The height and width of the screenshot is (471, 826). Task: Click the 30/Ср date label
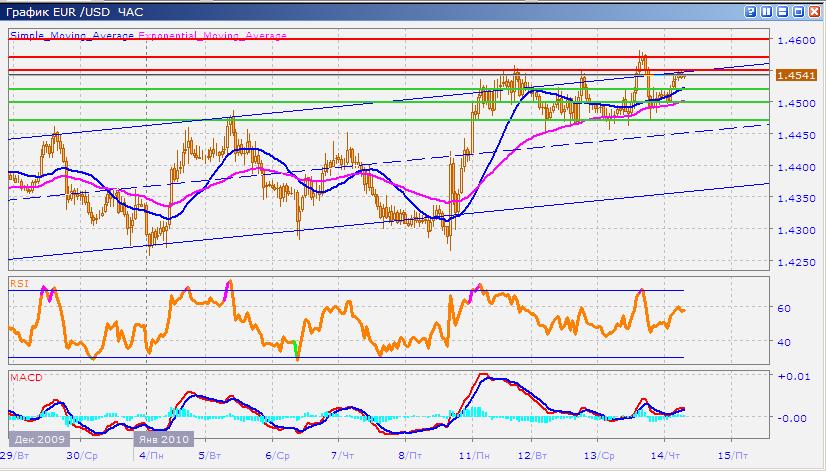[x=82, y=455]
